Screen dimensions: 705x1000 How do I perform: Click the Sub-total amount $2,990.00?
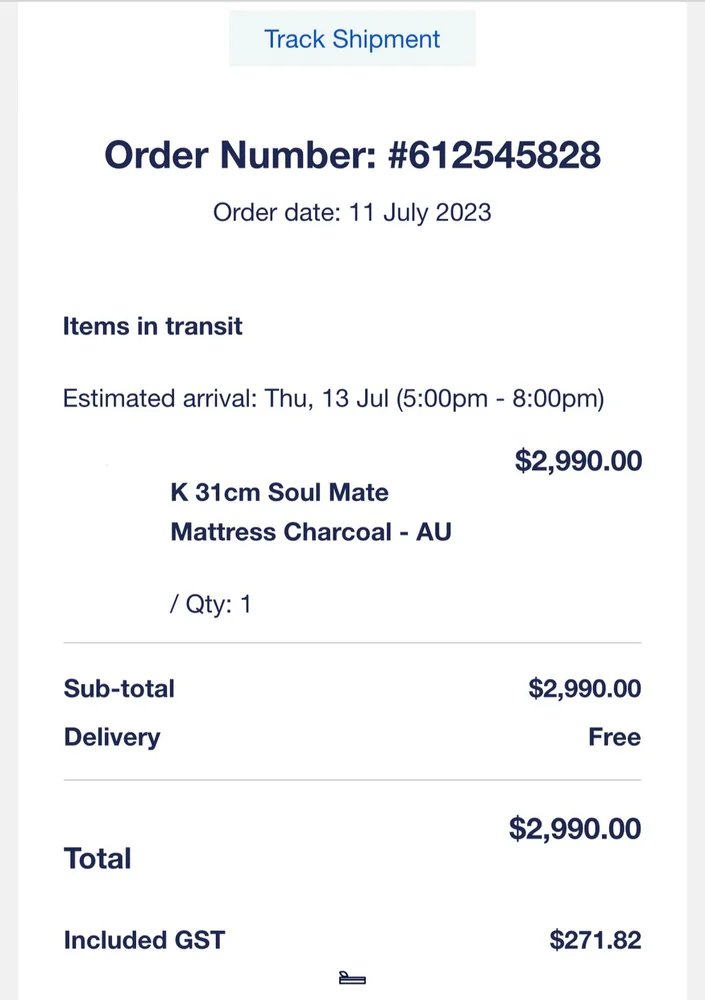point(584,689)
